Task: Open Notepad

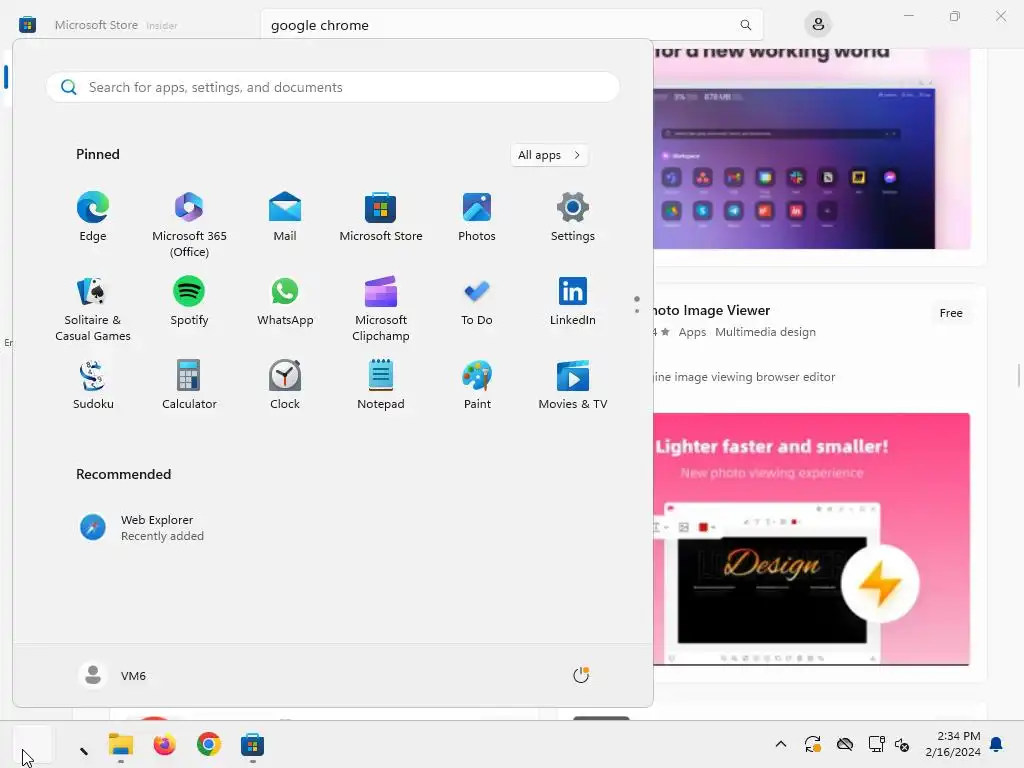Action: [x=381, y=385]
